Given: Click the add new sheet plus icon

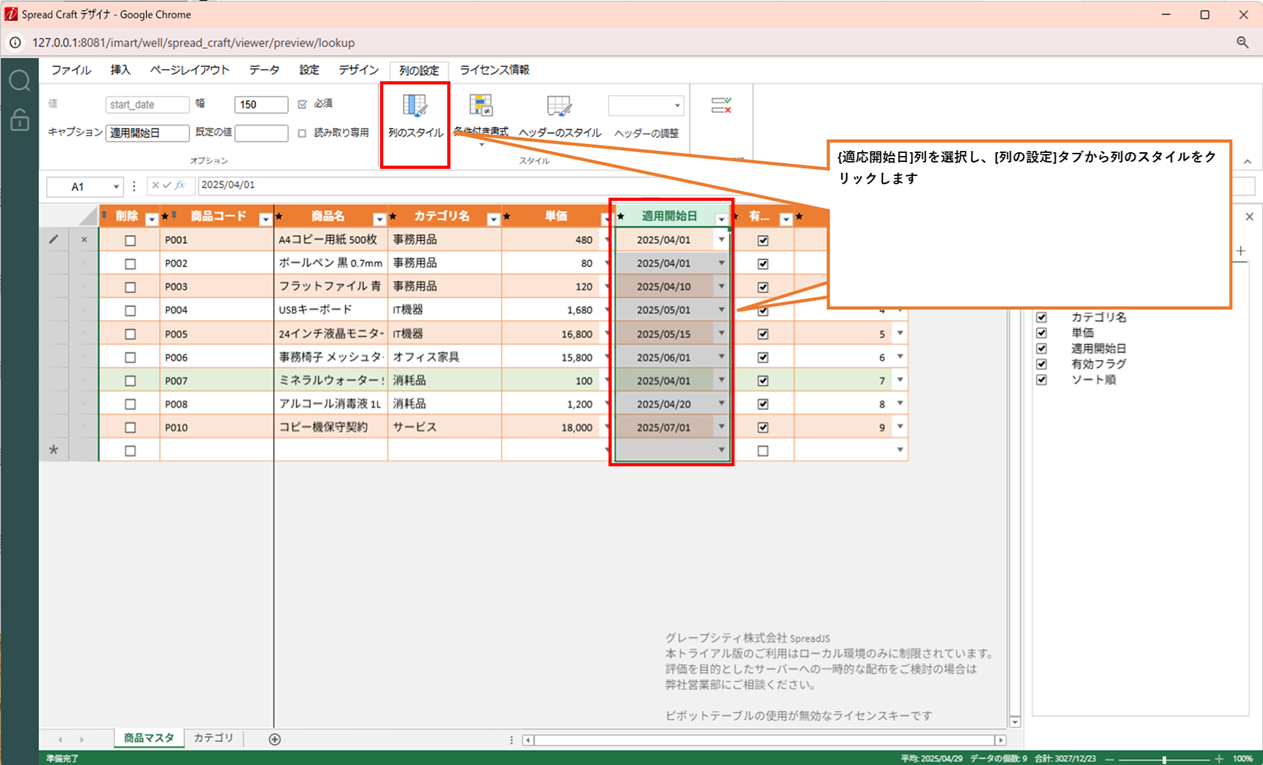Looking at the screenshot, I should pos(275,739).
